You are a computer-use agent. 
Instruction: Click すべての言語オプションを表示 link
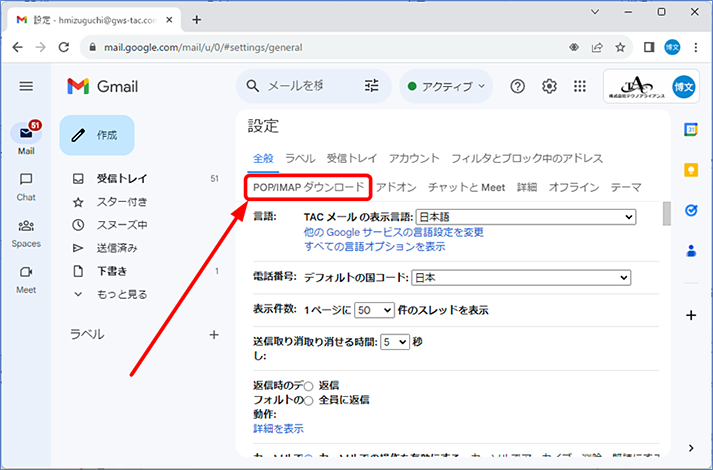coord(375,247)
